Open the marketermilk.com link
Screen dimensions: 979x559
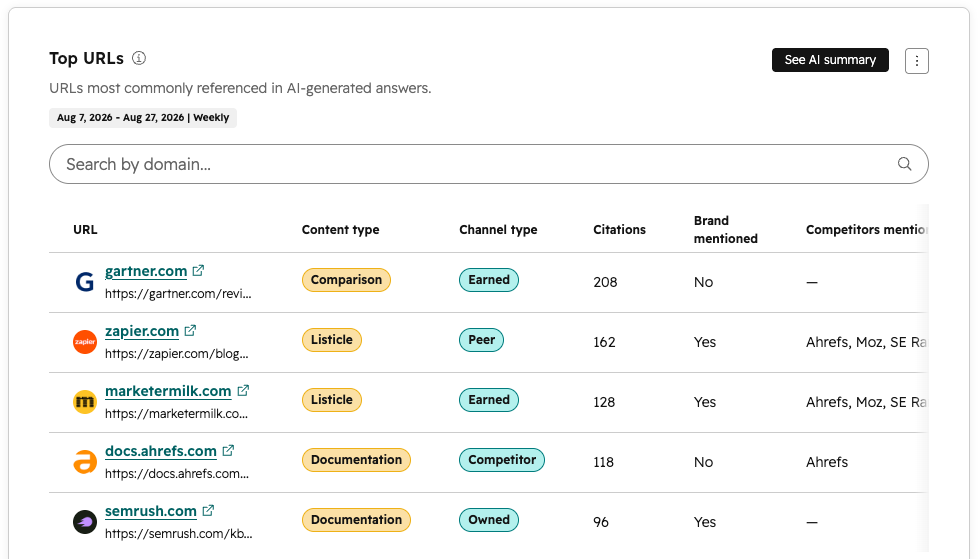(x=168, y=391)
